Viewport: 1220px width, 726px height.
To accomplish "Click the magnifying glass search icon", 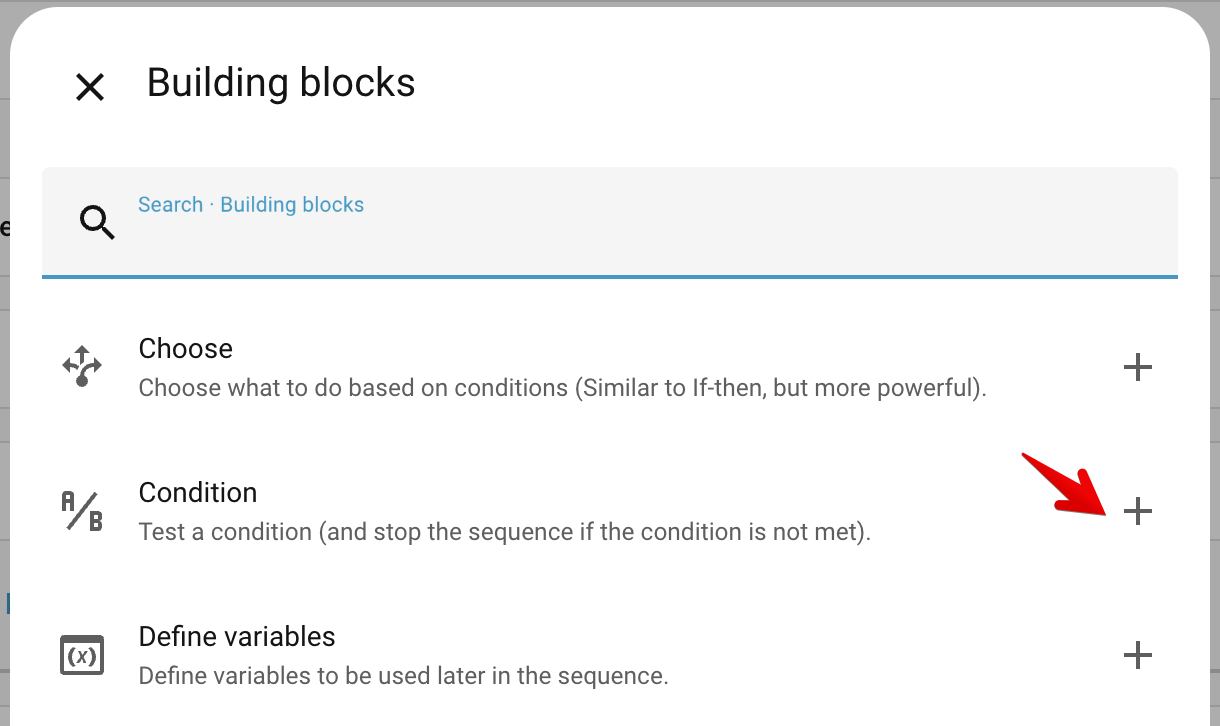I will [97, 222].
